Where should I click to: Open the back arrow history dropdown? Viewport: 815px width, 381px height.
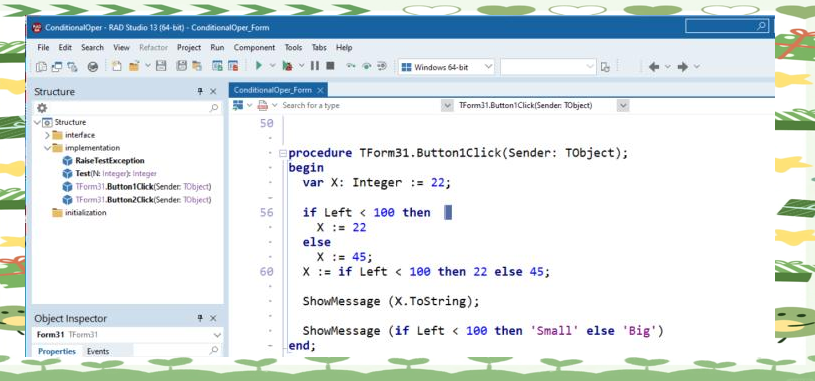pos(668,67)
